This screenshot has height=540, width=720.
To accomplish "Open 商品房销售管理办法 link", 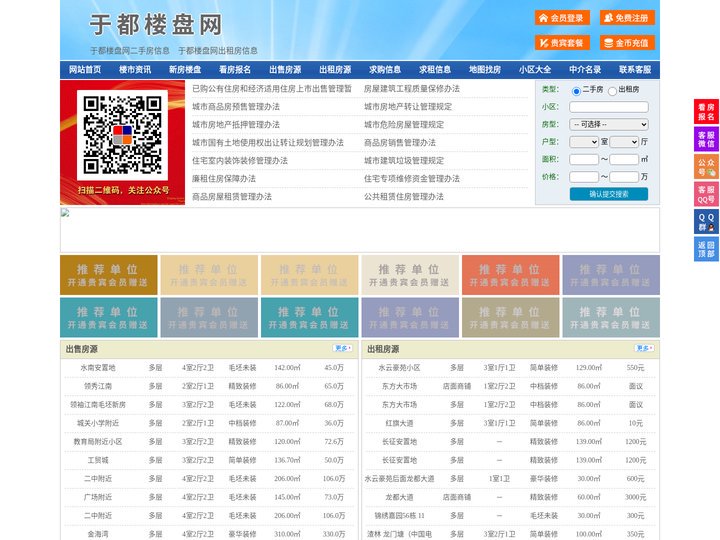I will tap(400, 142).
